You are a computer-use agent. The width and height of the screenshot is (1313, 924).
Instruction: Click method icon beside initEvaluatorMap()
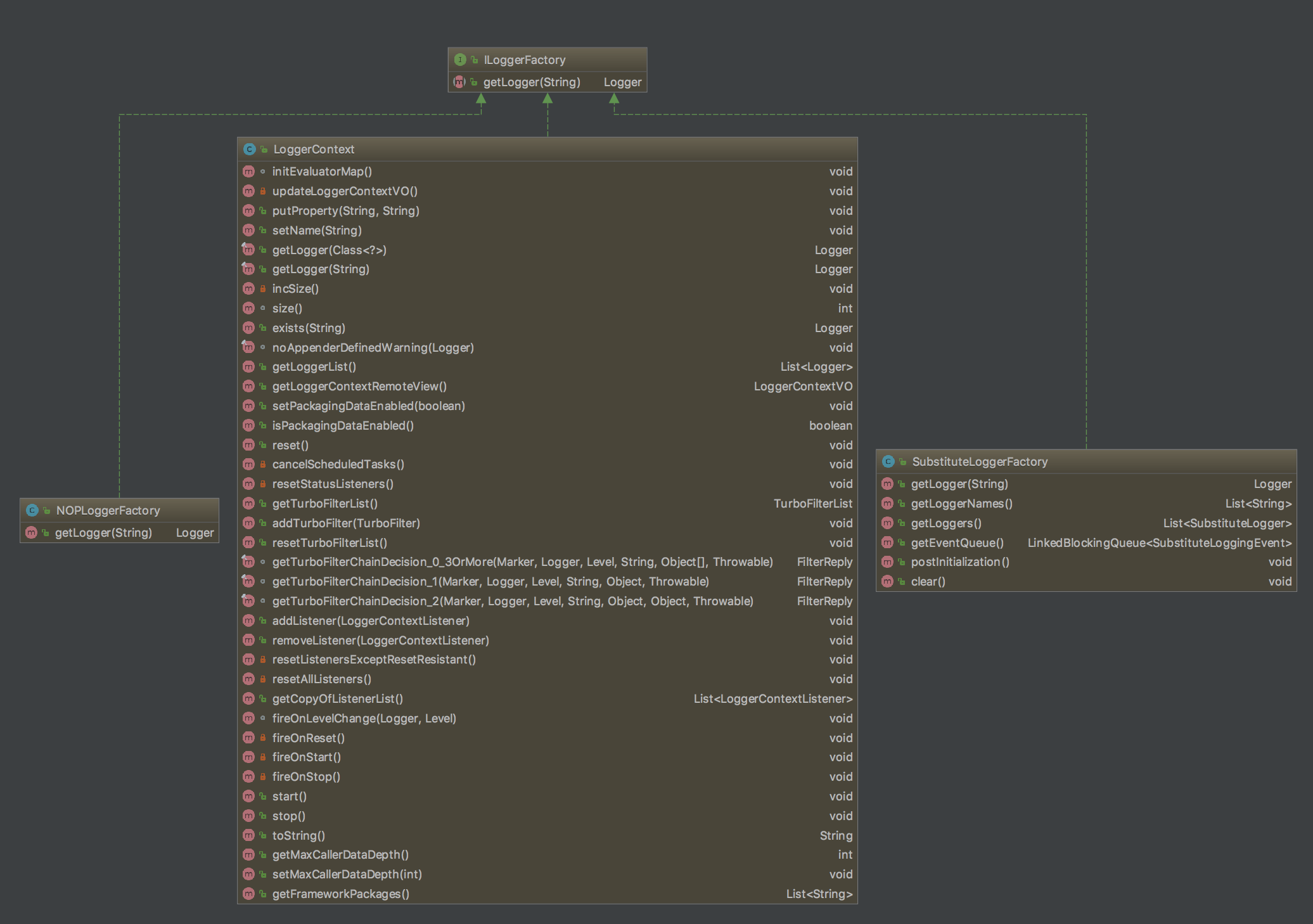click(248, 171)
